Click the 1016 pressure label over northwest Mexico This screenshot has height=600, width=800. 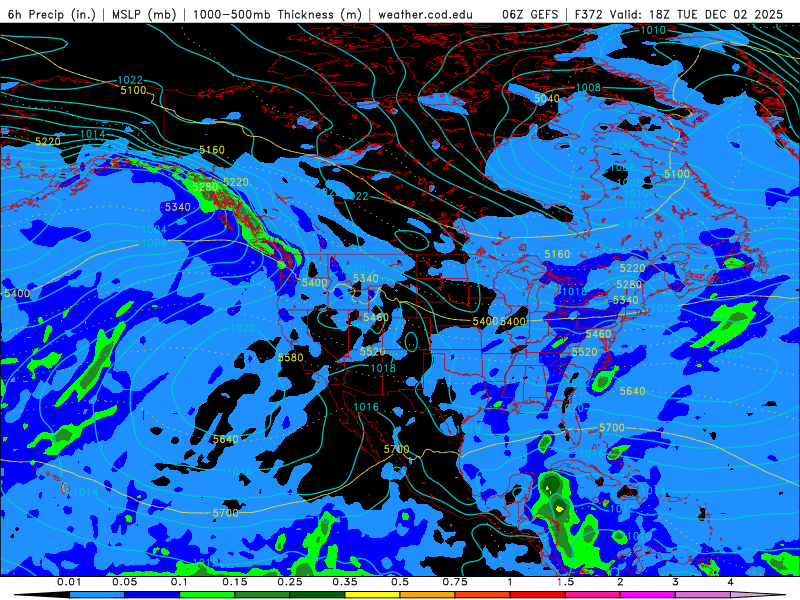(366, 407)
